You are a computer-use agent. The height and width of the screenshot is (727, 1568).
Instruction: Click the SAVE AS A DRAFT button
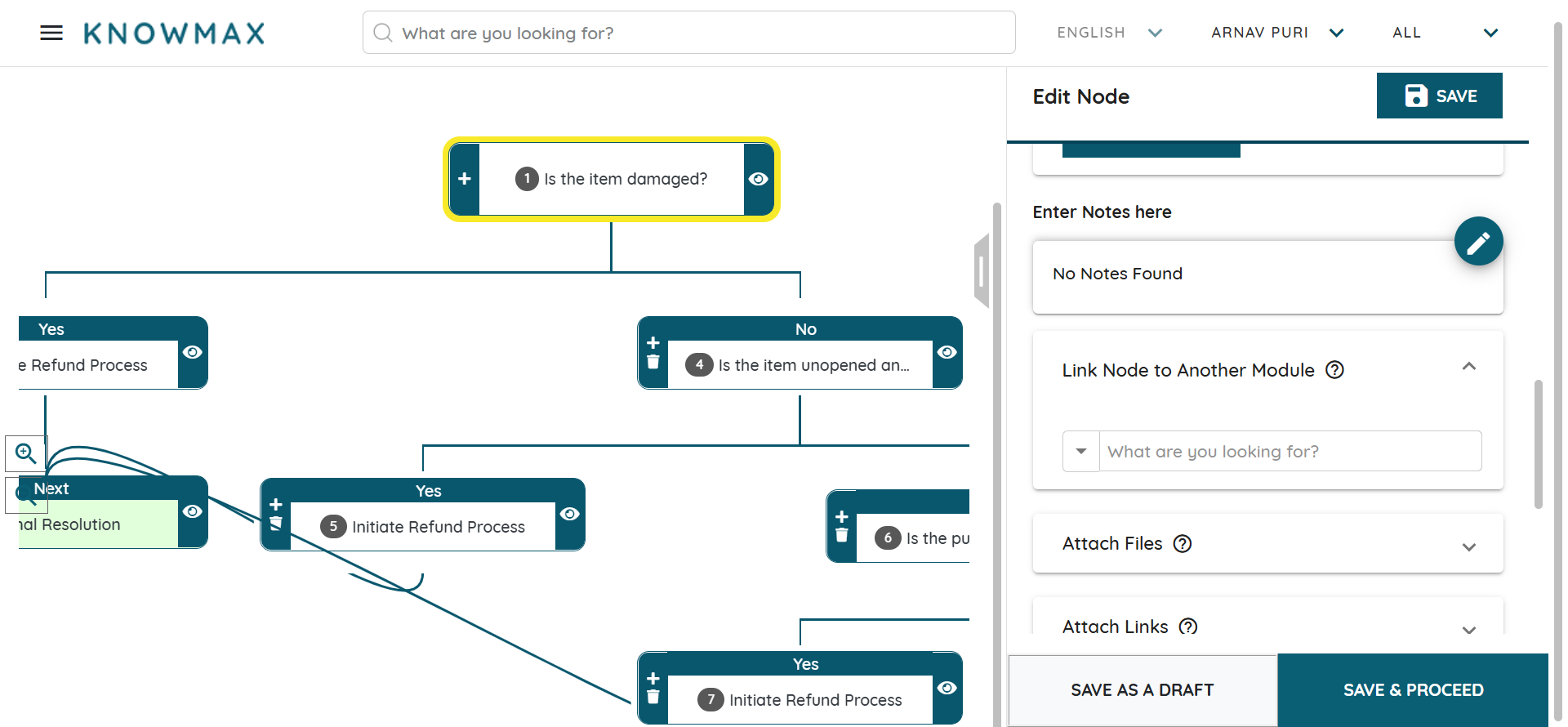tap(1142, 690)
